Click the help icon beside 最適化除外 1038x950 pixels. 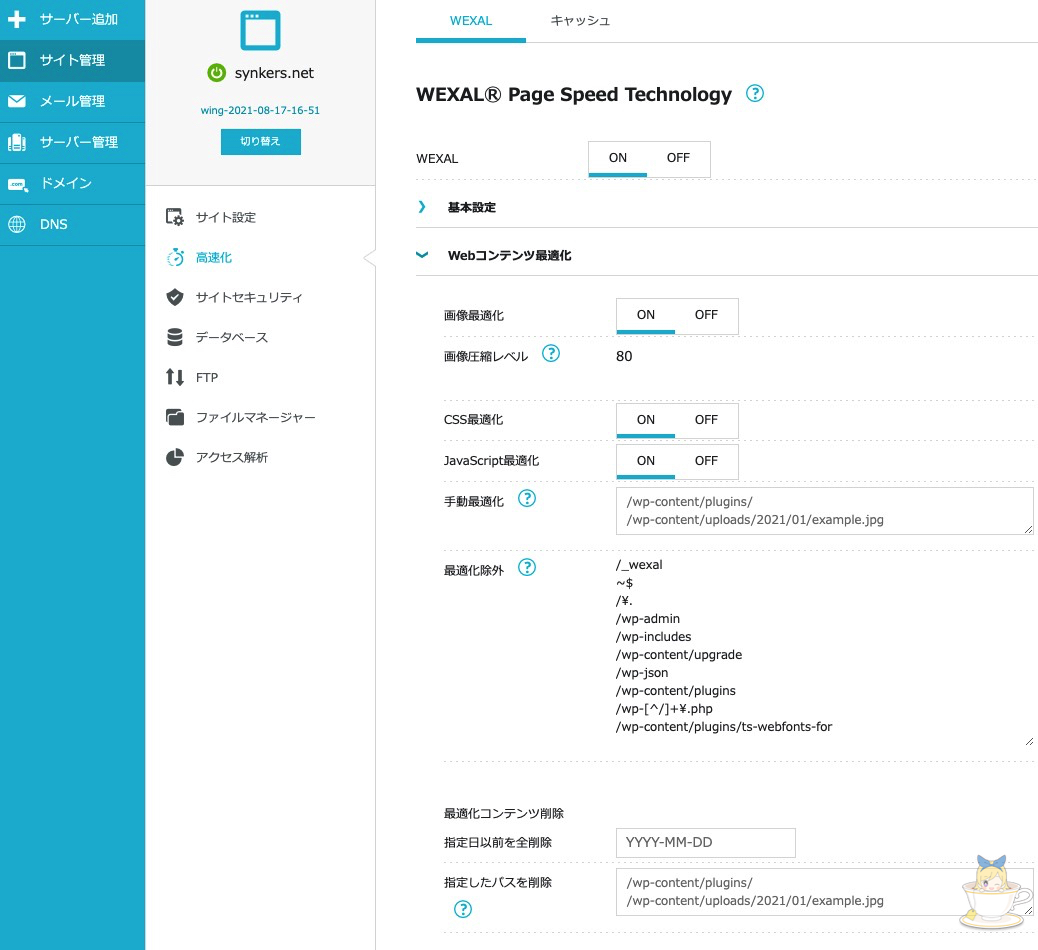click(x=527, y=567)
